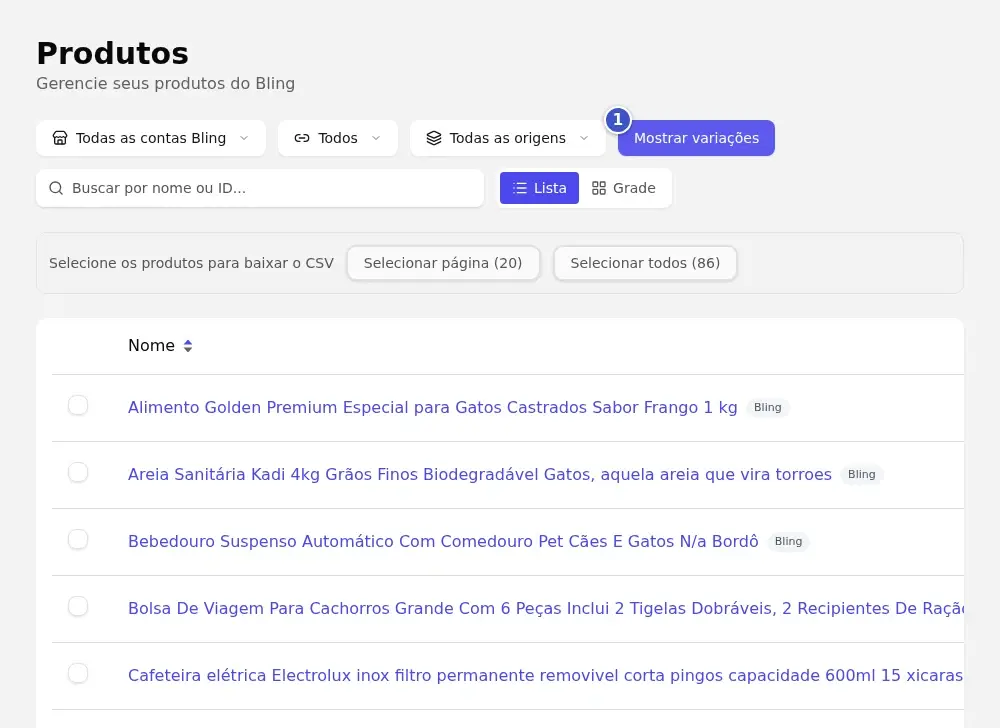The image size is (1000, 728).
Task: Select the Alimento Golden Premium product checkbox
Action: point(78,405)
